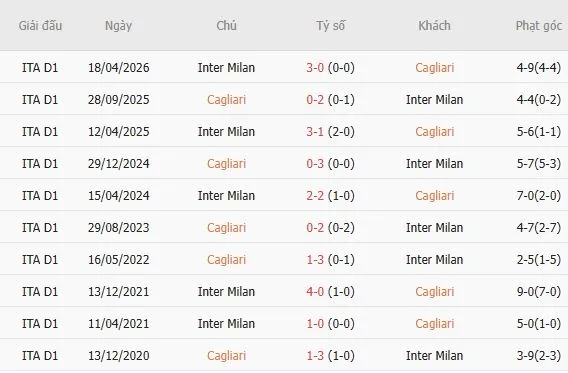Open the 3-1 score on 12/04/2025
568x373 pixels.
(x=315, y=131)
